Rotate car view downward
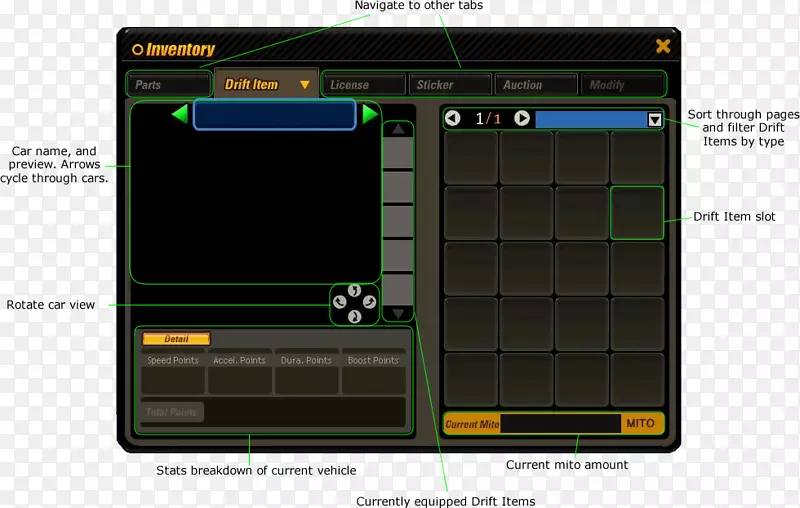Screen dimensions: 800x508 point(355,317)
